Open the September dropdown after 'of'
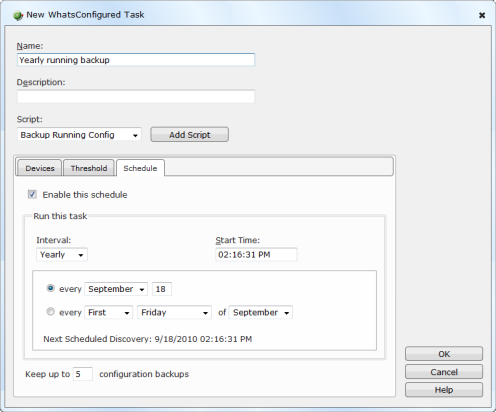 (261, 313)
